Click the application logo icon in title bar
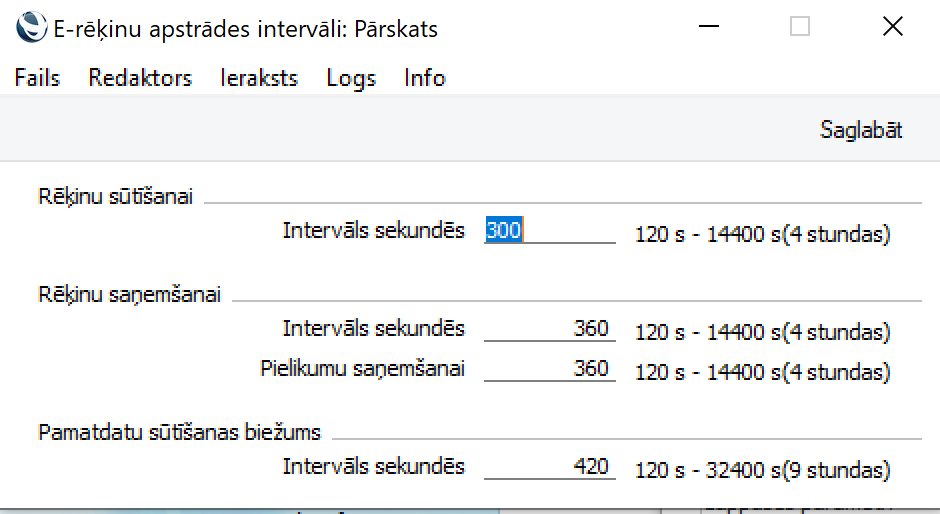This screenshot has width=940, height=514. click(x=31, y=28)
